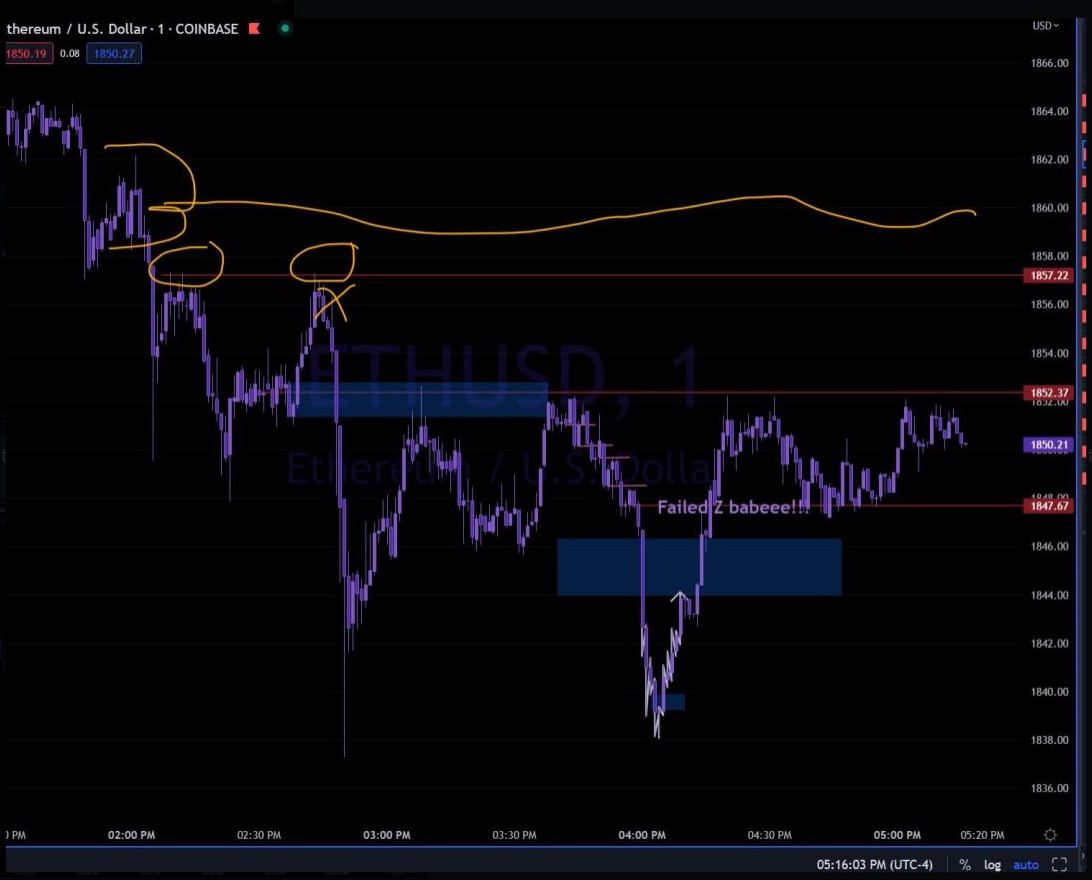1092x880 pixels.
Task: Click the 1860.00 price axis label
Action: [x=1049, y=207]
